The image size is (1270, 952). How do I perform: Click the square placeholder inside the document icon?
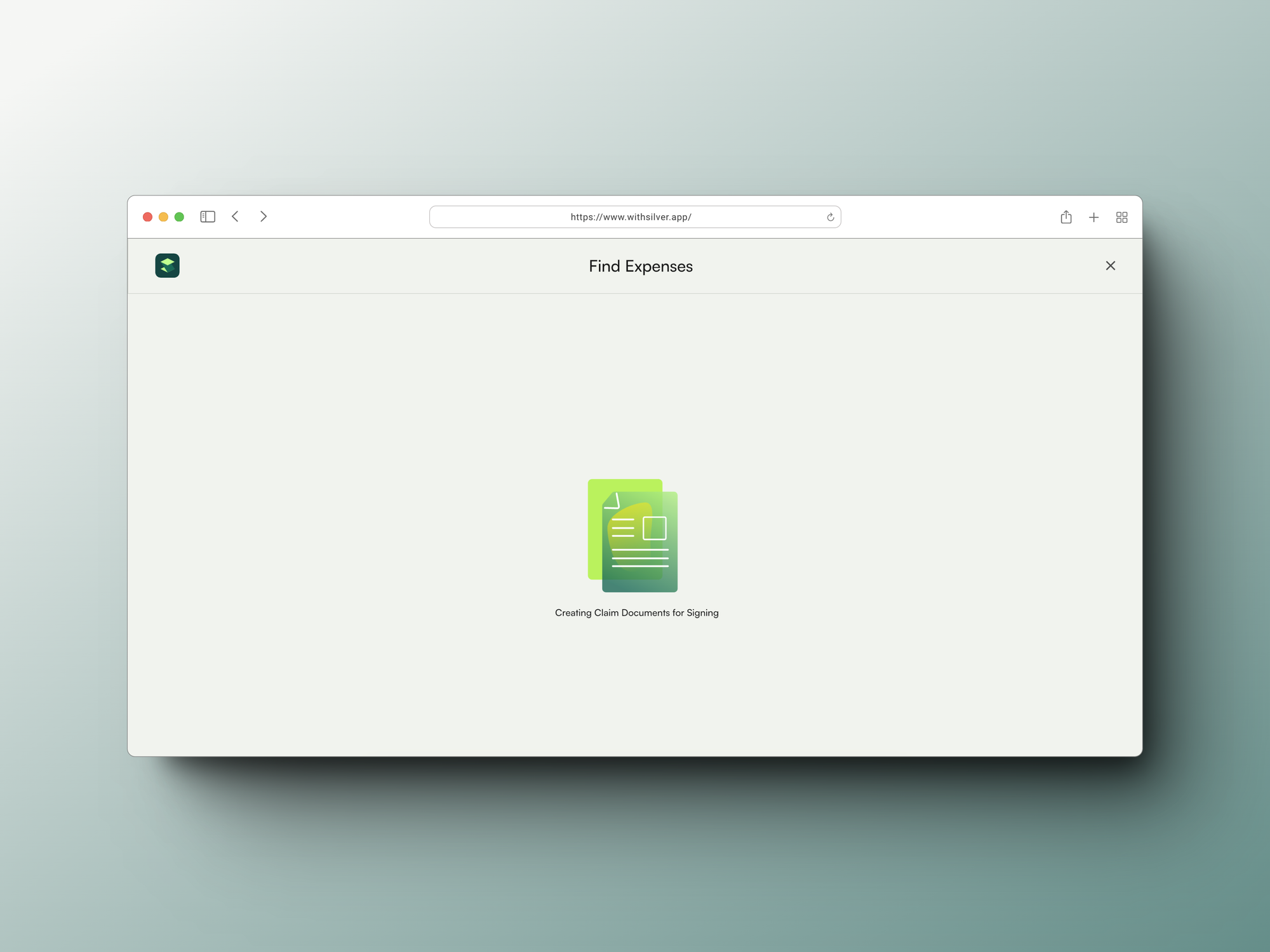pyautogui.click(x=654, y=528)
